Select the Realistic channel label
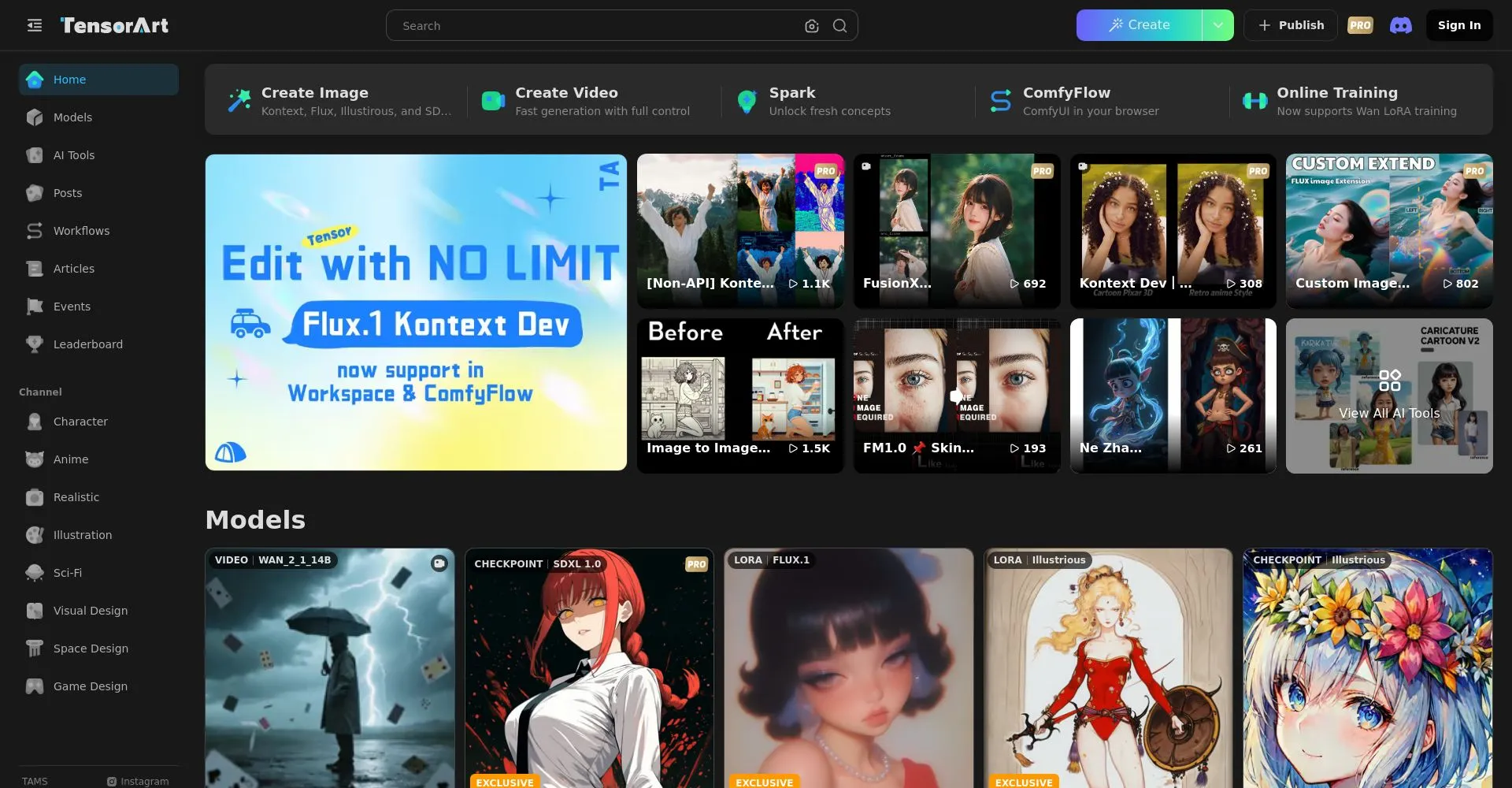Image resolution: width=1512 pixels, height=788 pixels. [76, 497]
